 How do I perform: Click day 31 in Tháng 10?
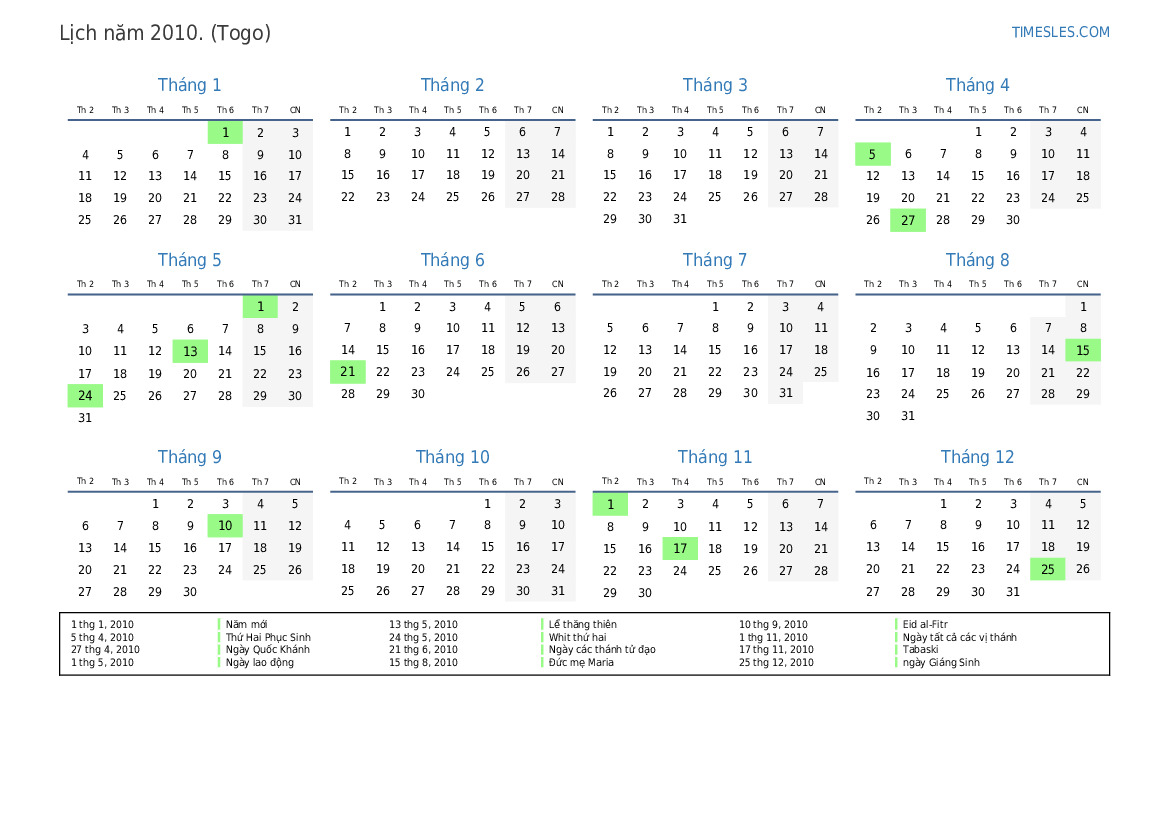point(558,591)
